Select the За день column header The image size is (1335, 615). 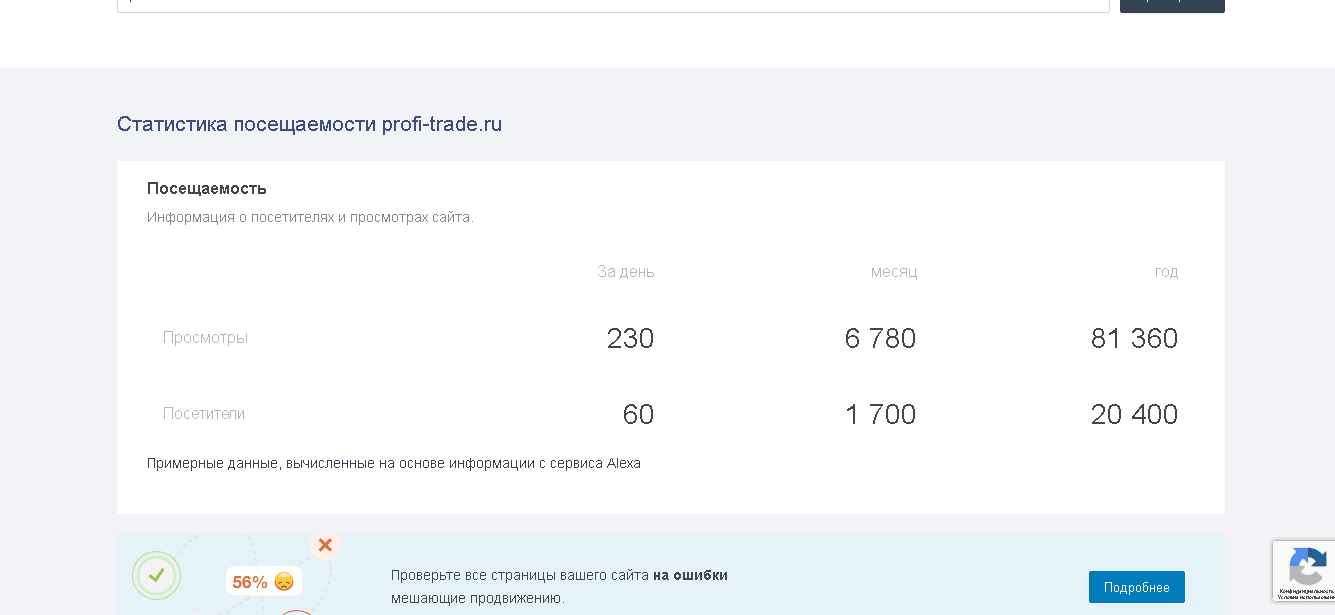coord(626,272)
